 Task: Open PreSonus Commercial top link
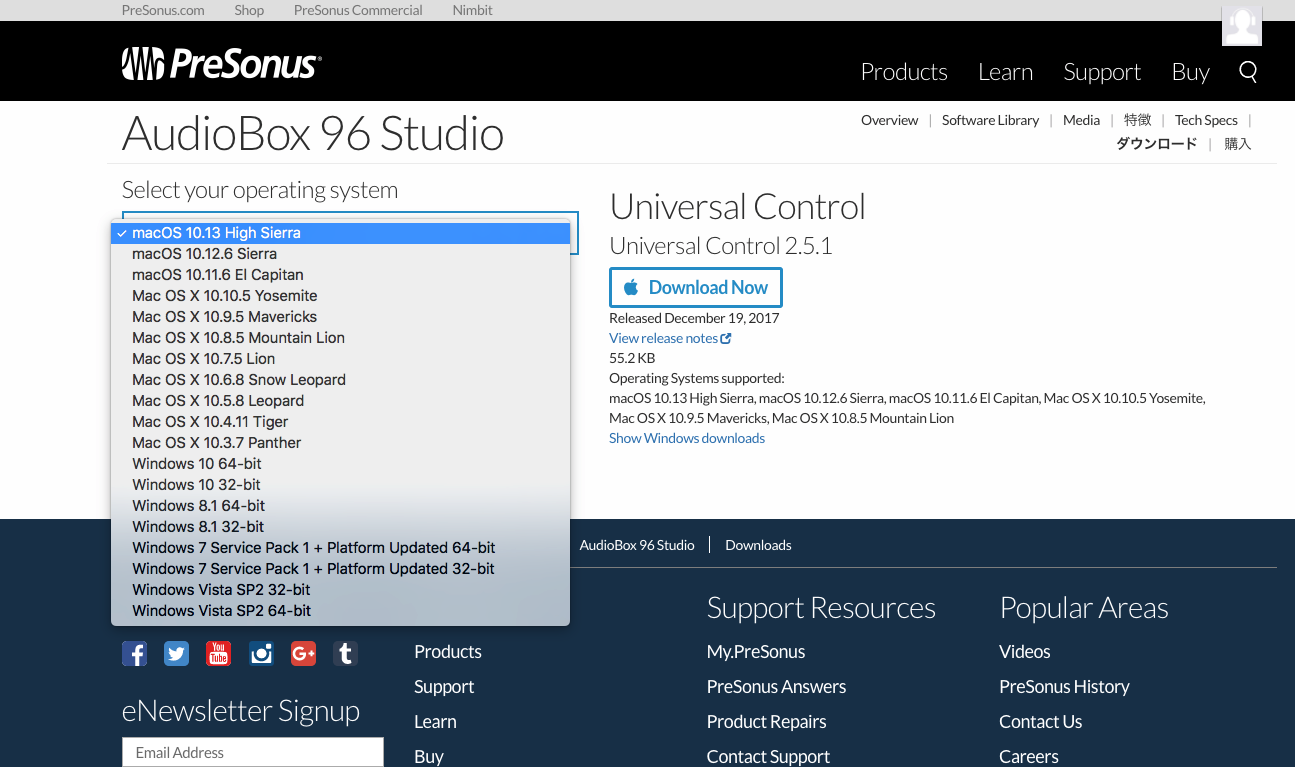pos(358,10)
